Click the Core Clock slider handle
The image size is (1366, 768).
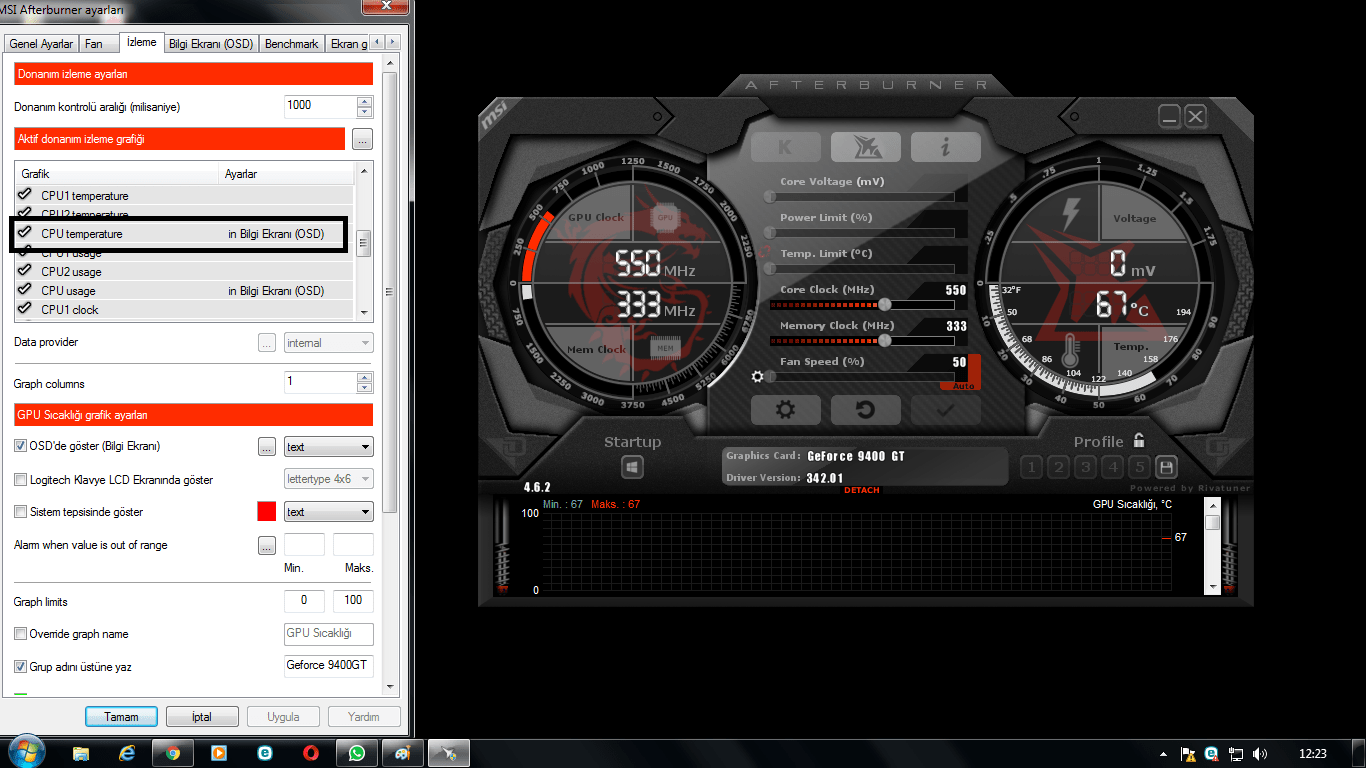pyautogui.click(x=884, y=304)
